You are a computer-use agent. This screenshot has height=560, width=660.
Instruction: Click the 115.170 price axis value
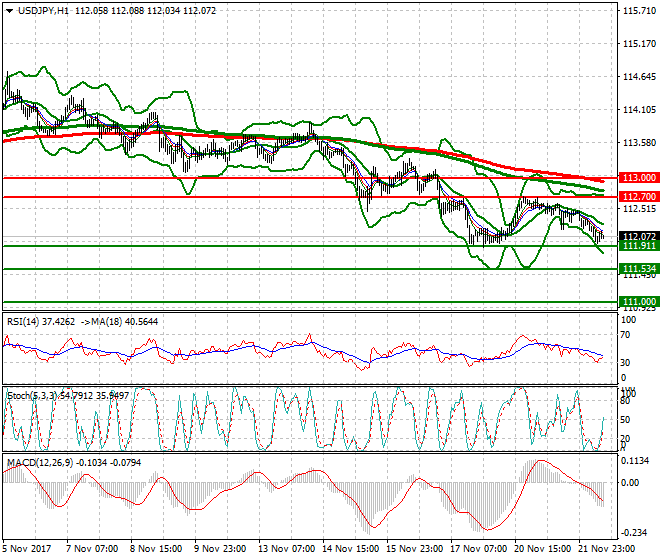pyautogui.click(x=639, y=44)
